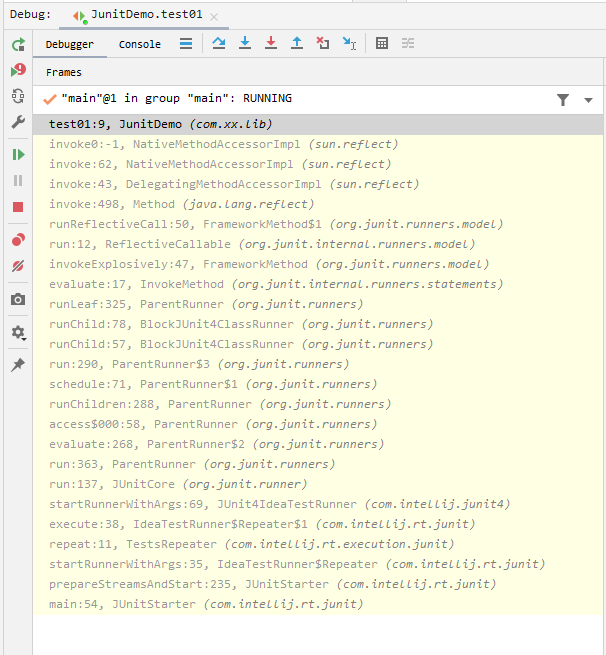The image size is (606, 655).
Task: Select frame main:54, JUnitStarter
Action: [318, 605]
